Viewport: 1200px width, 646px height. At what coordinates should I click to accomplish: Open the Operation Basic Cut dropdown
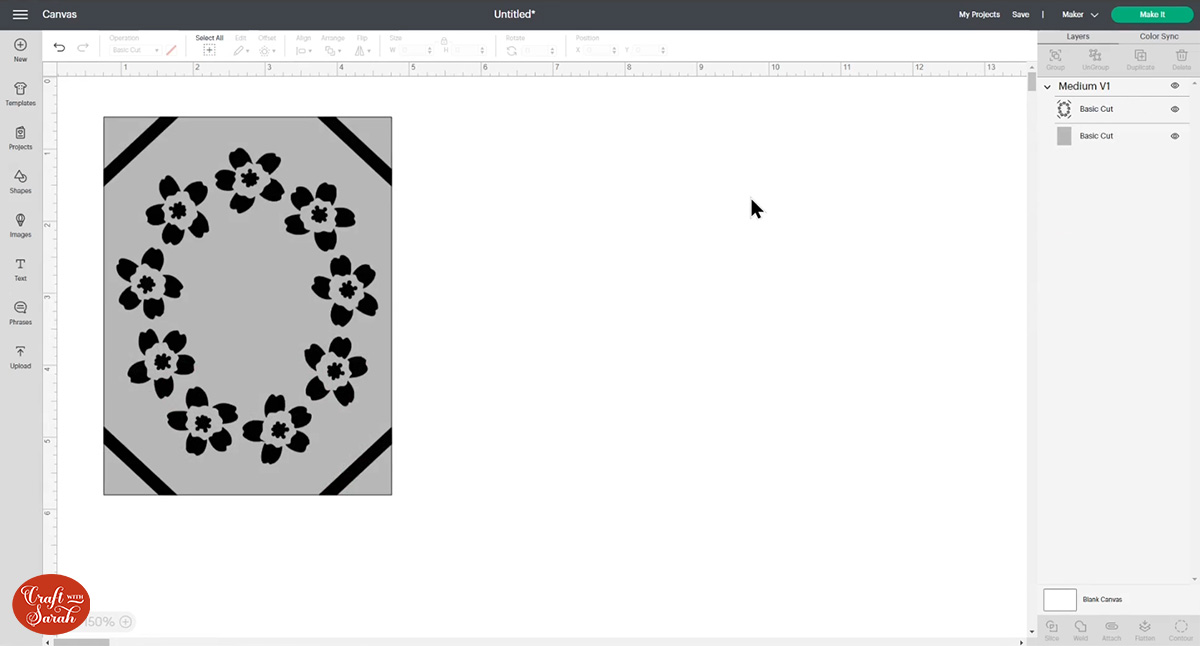[x=134, y=50]
